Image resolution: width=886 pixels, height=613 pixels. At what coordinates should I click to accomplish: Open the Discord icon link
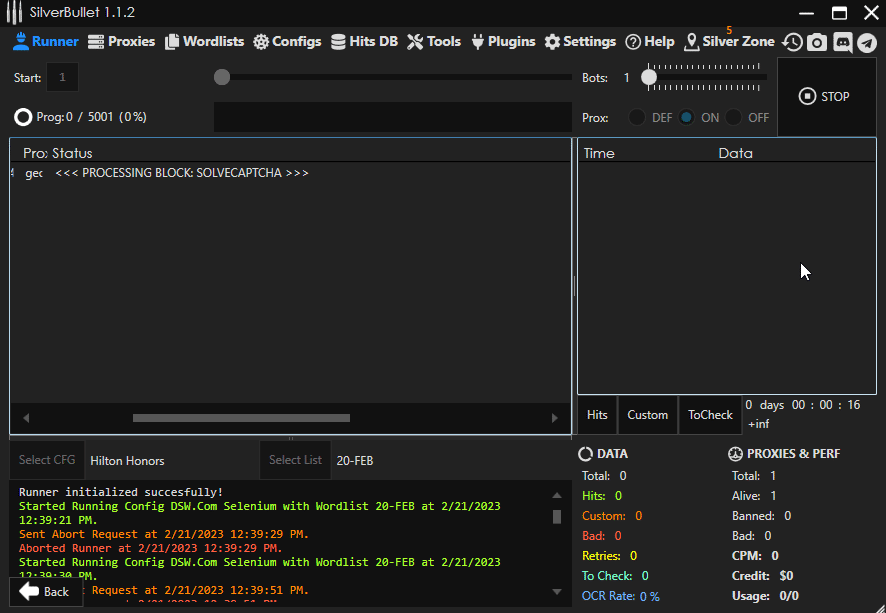[842, 42]
